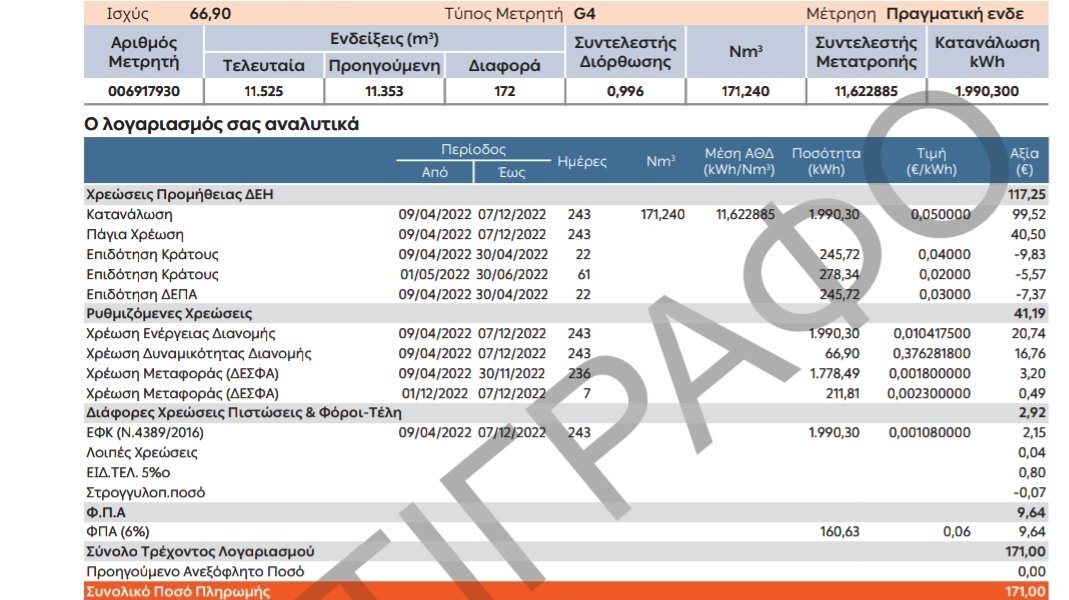Select 'Τύπος Μετρητή' value G4
The height and width of the screenshot is (600, 1069).
click(584, 14)
